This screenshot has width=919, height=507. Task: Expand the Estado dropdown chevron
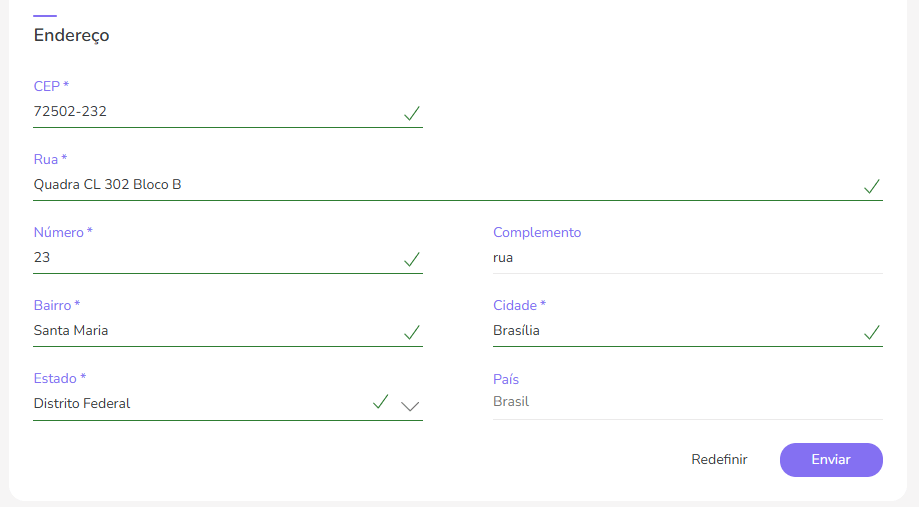click(410, 406)
